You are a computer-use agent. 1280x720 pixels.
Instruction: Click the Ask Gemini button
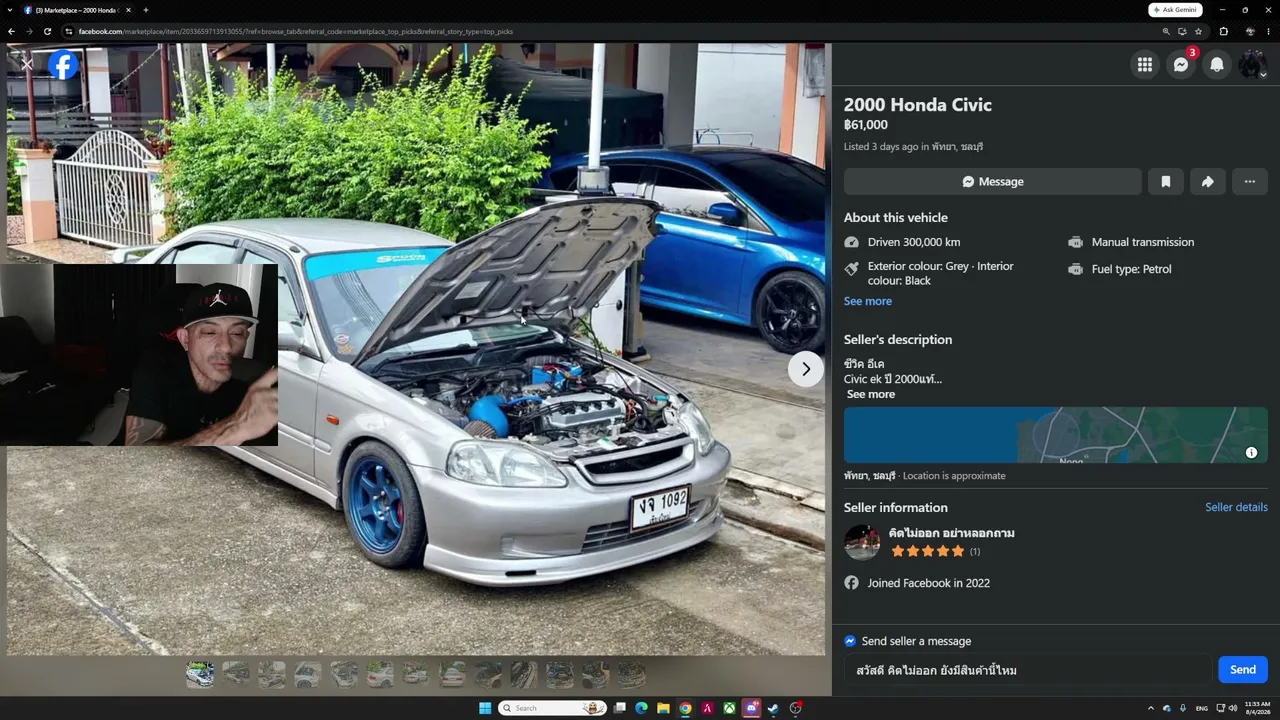(1176, 10)
